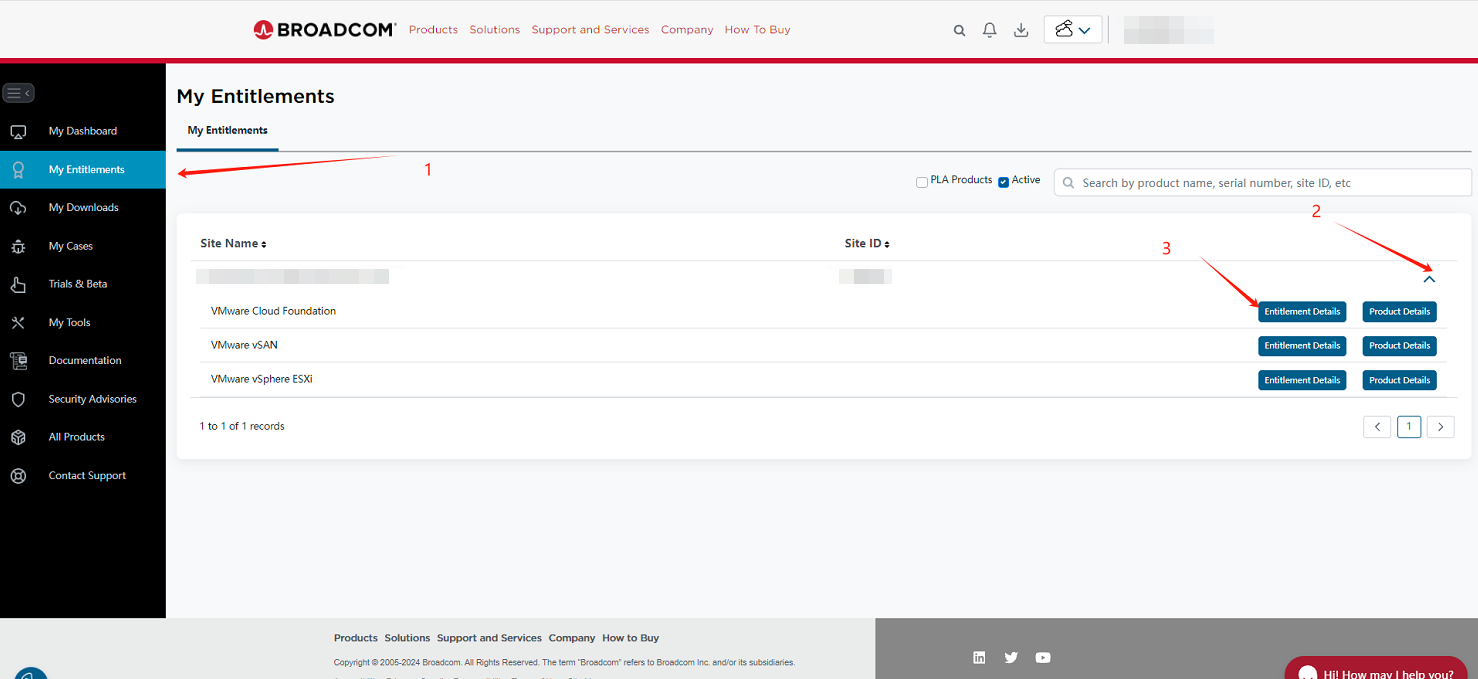The image size is (1478, 679).
Task: Click footer How to Buy link
Action: point(631,638)
